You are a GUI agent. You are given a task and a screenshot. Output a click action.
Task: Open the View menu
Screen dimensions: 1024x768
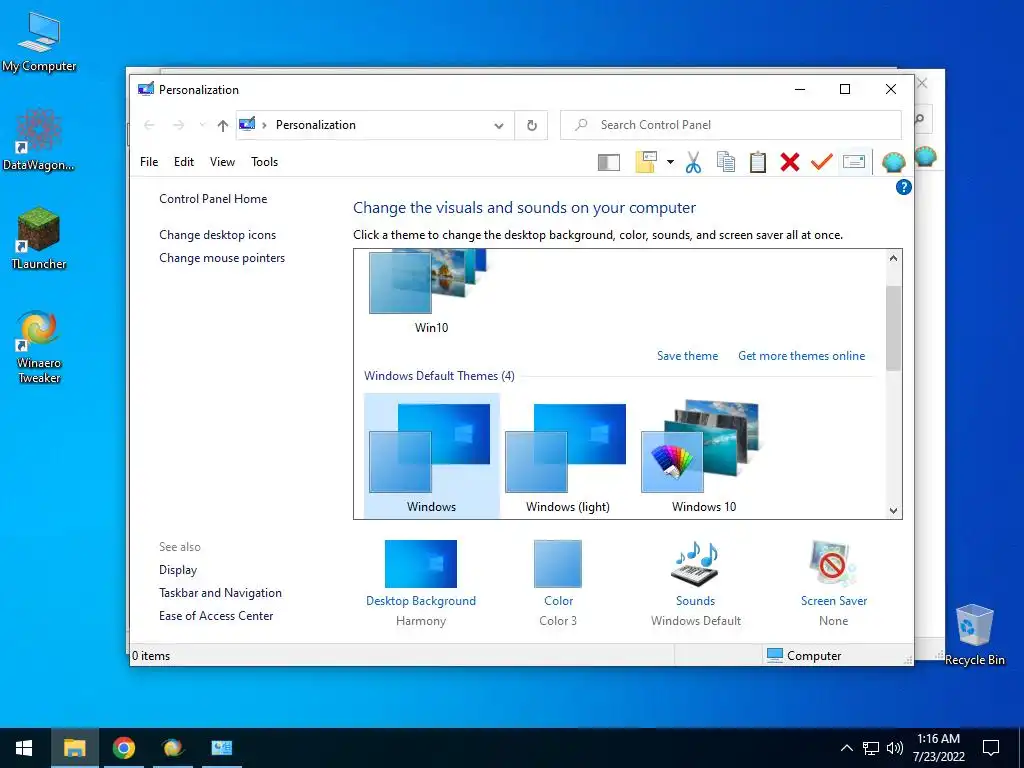tap(222, 162)
